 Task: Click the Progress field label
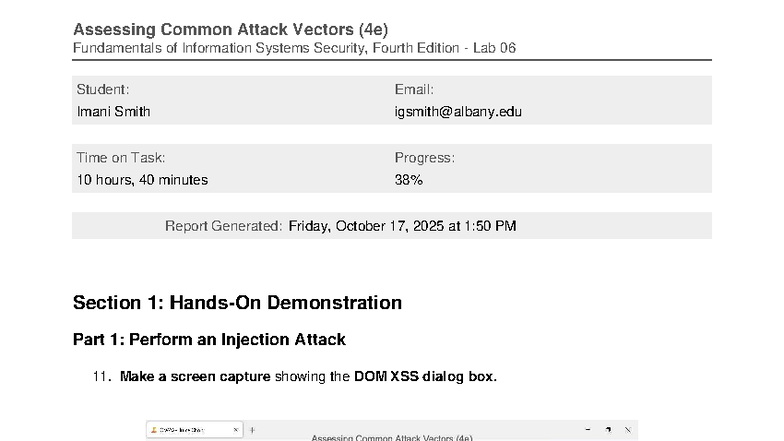pyautogui.click(x=424, y=157)
